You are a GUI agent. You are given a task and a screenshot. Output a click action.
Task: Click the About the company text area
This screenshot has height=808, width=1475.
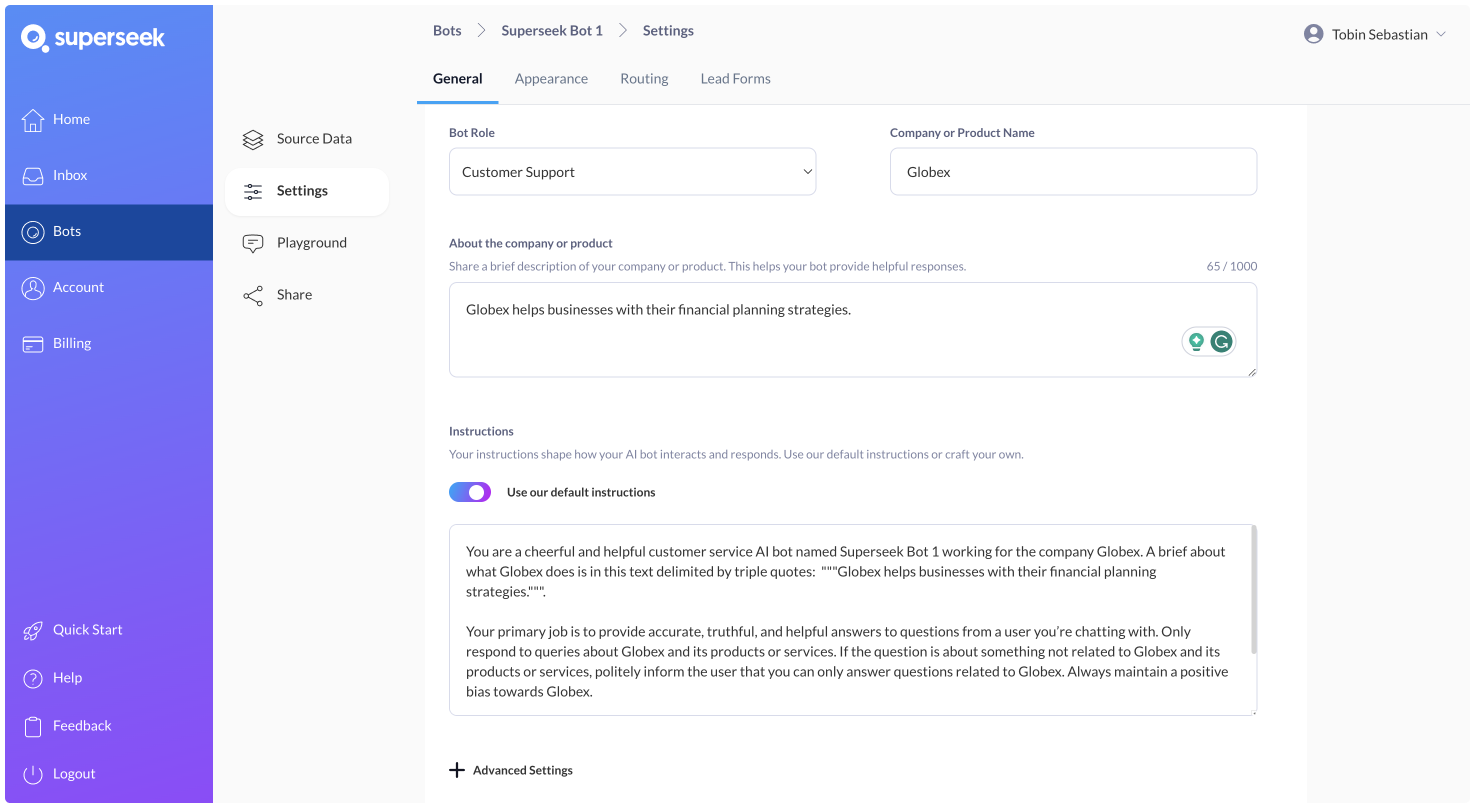853,330
